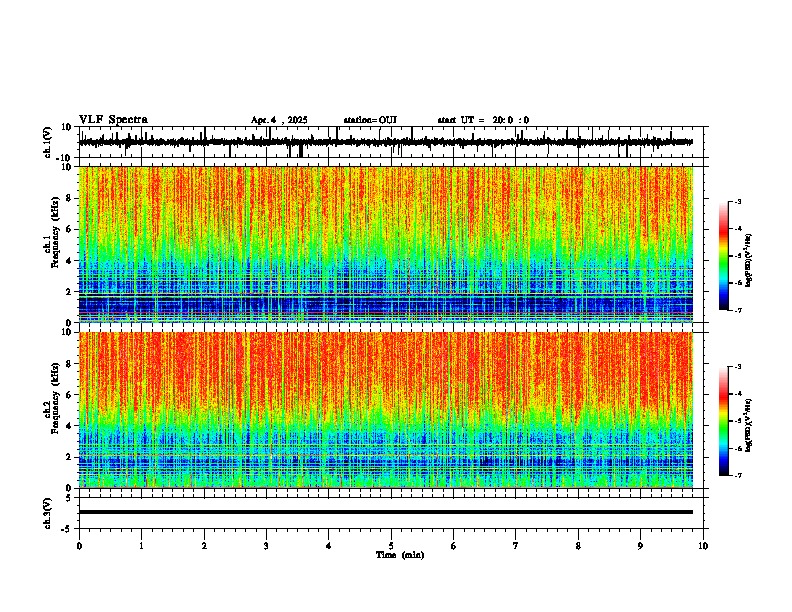This screenshot has width=792, height=612.
Task: Click the "ch.3(V)" axis label
Action: click(x=48, y=513)
